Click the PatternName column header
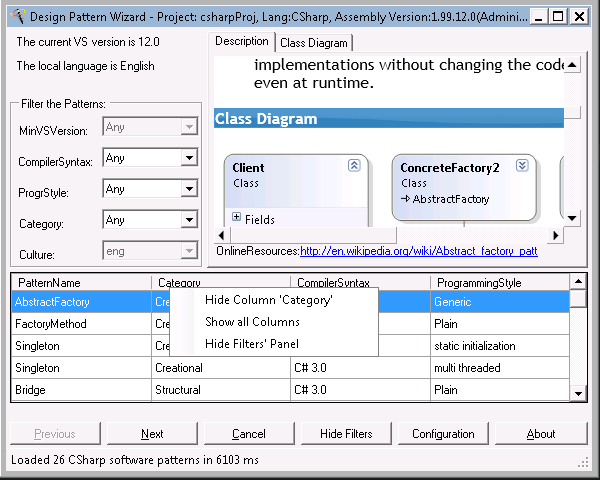This screenshot has height=480, width=600. tap(82, 282)
